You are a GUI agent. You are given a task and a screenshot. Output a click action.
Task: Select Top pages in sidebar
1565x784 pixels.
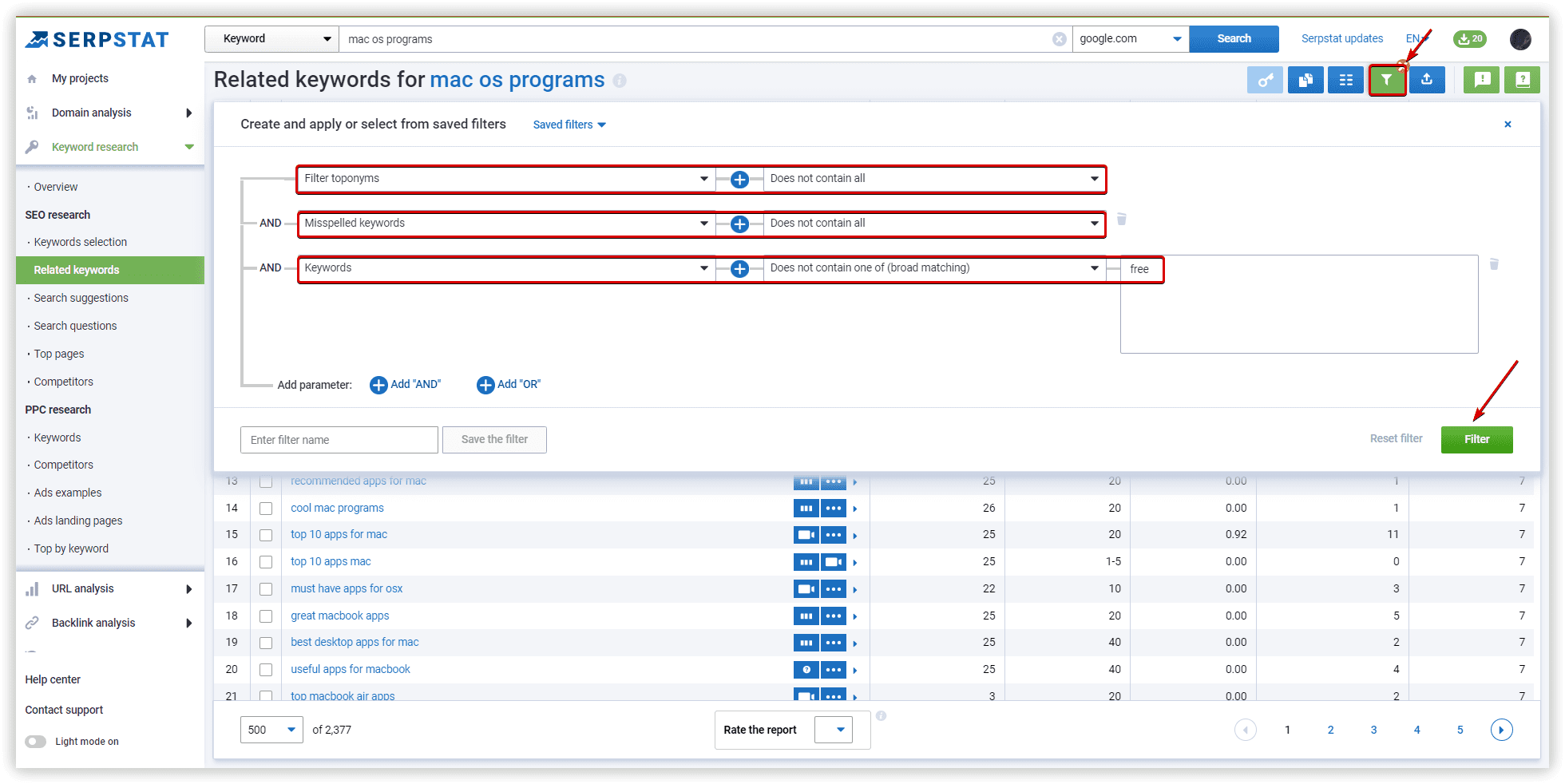click(58, 354)
